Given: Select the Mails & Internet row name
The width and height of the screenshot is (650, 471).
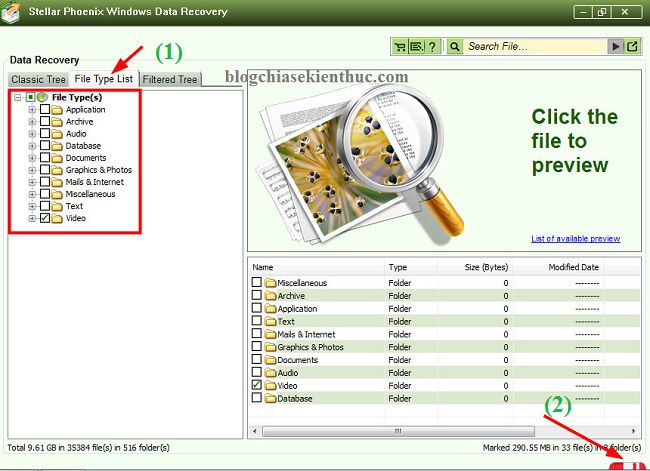Looking at the screenshot, I should click(x=306, y=334).
